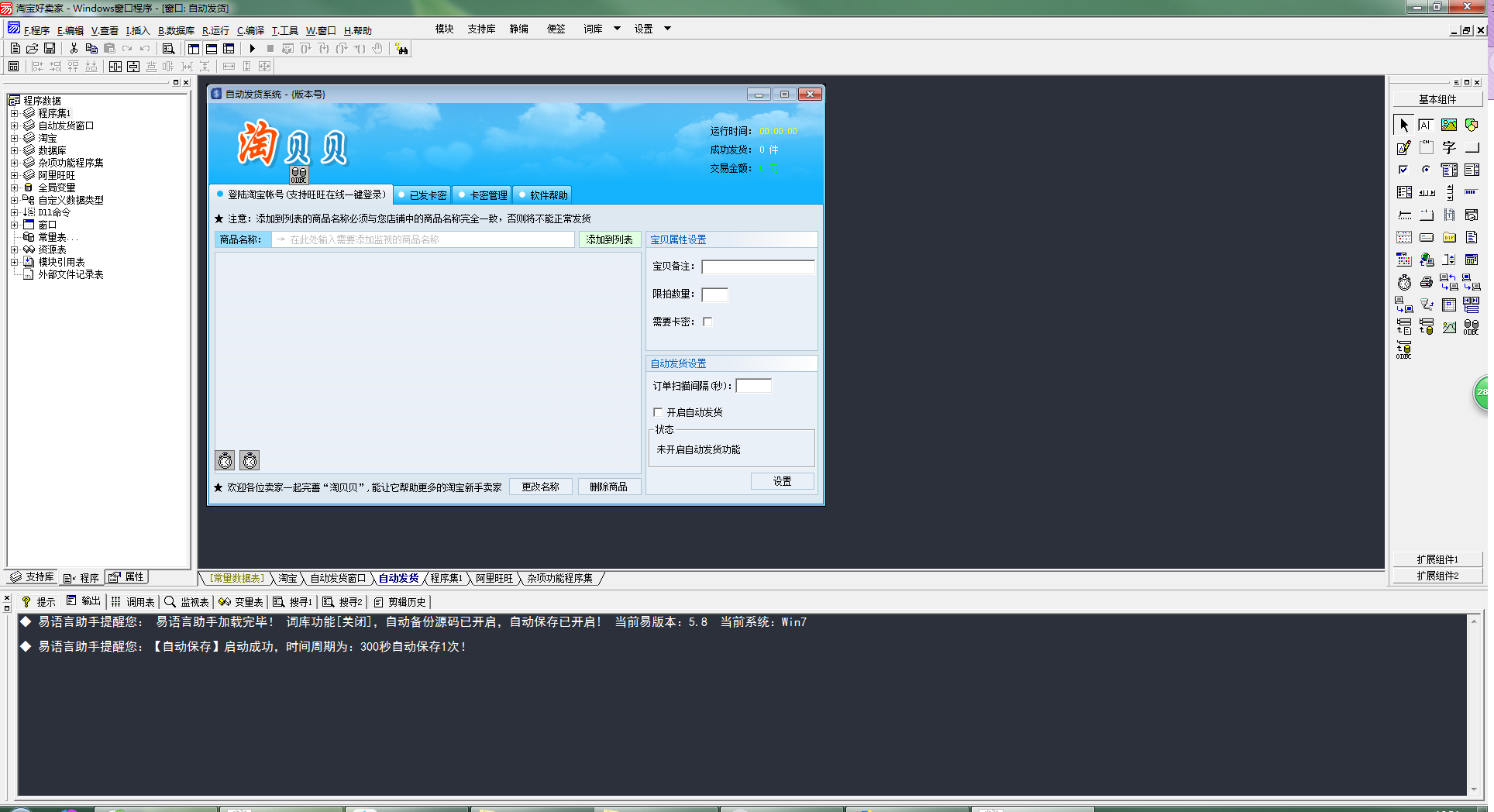Select the edit box (AI) component
1494x812 pixels.
(1426, 125)
